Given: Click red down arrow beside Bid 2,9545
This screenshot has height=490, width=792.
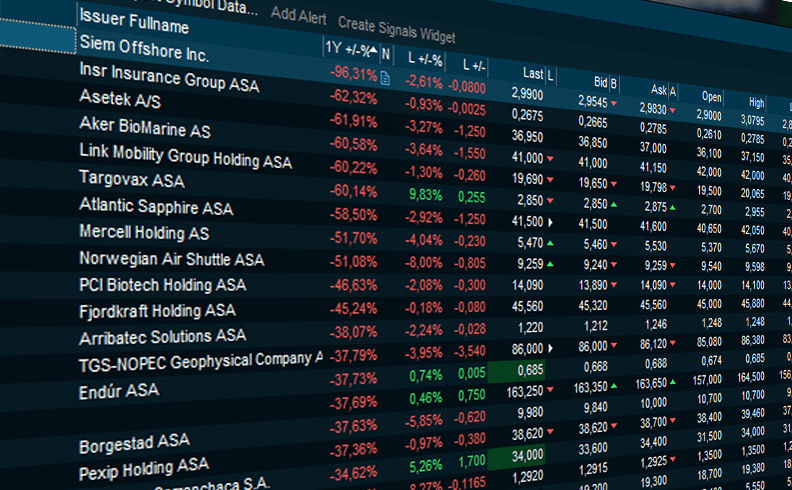Looking at the screenshot, I should point(613,103).
